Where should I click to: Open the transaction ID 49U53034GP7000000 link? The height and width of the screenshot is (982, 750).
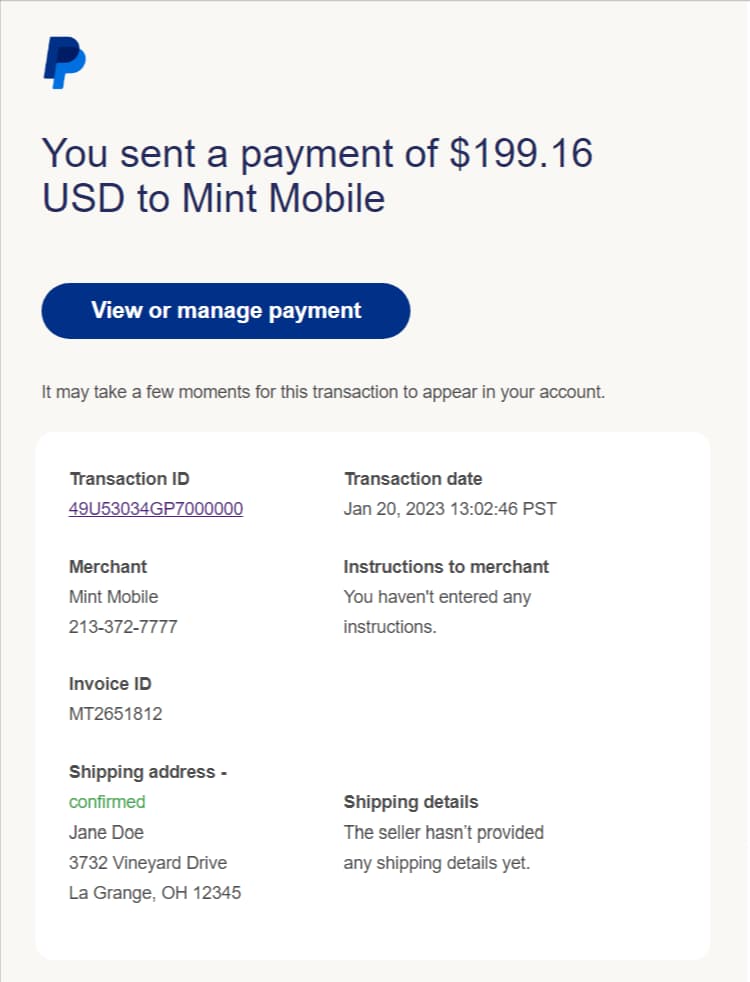coord(156,509)
